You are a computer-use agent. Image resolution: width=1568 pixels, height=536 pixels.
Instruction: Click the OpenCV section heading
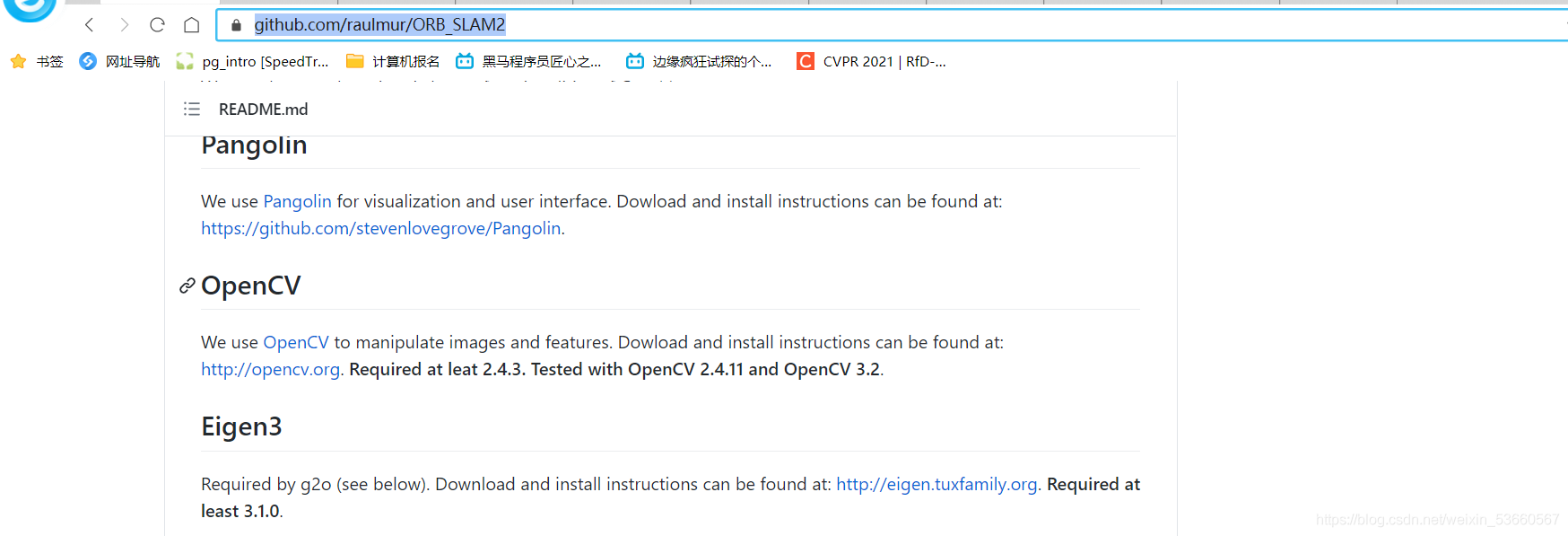(251, 286)
